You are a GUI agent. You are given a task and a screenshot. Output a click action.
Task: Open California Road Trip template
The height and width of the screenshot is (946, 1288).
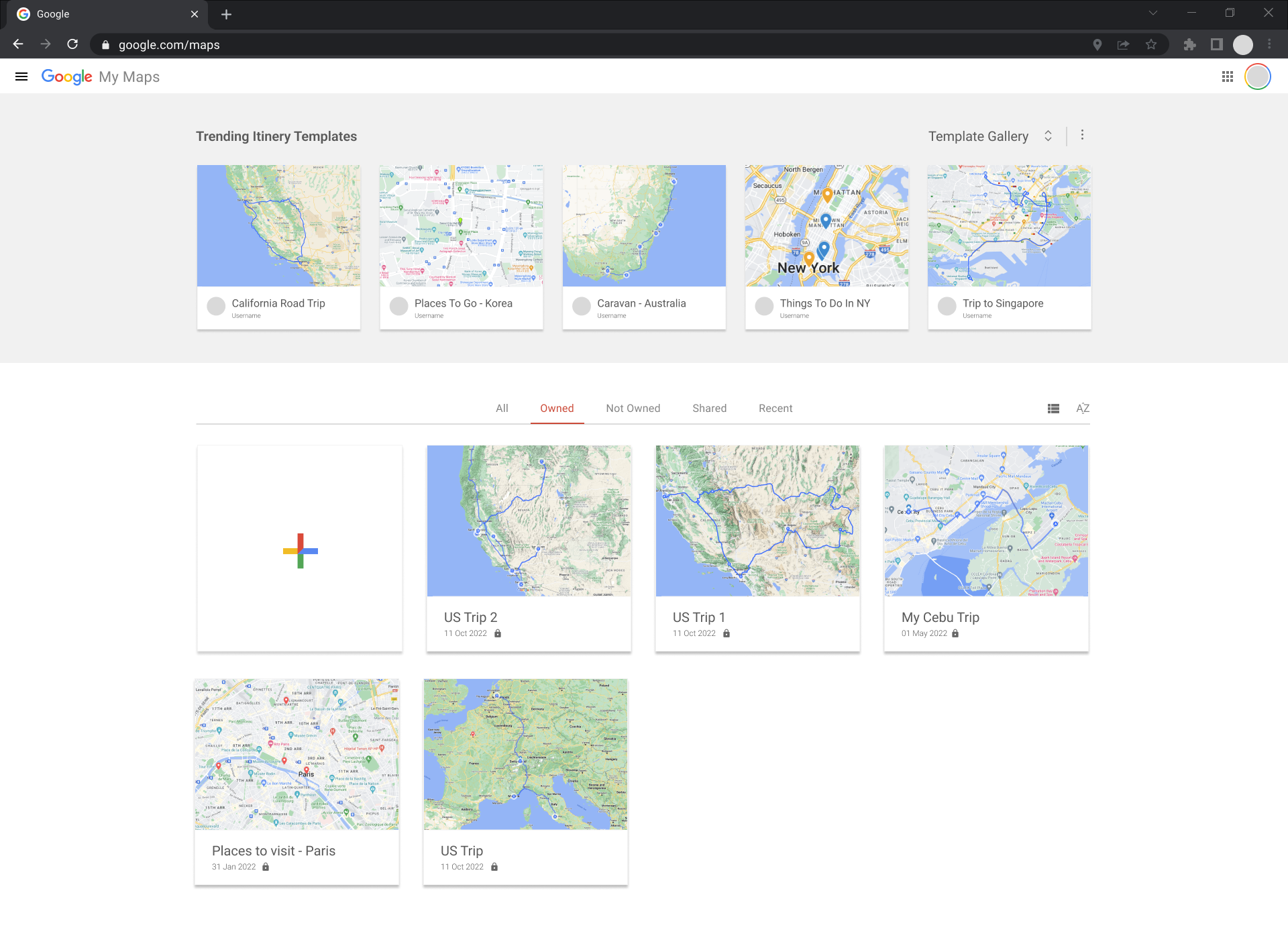pos(278,247)
